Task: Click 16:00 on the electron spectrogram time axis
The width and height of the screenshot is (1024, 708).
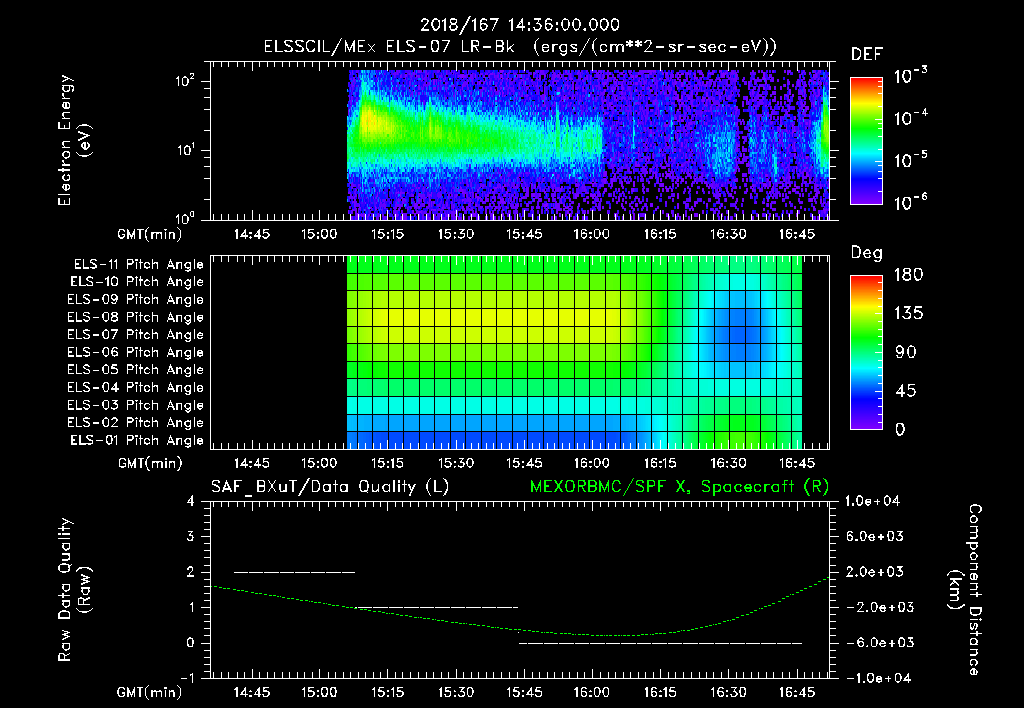Action: click(592, 234)
